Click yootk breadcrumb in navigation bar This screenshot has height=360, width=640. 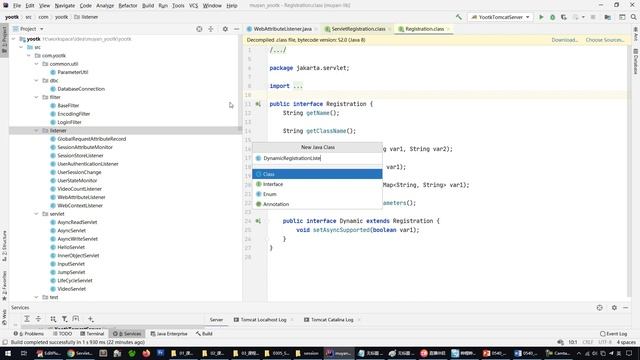12,17
